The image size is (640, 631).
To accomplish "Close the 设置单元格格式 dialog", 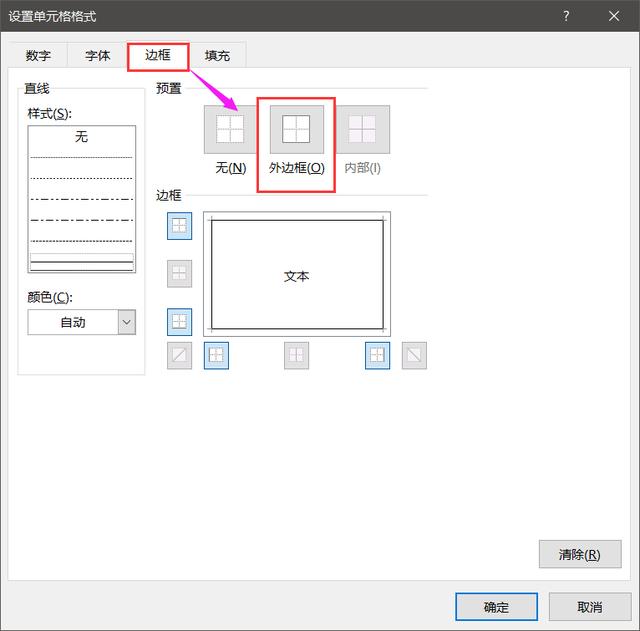I will pos(614,16).
